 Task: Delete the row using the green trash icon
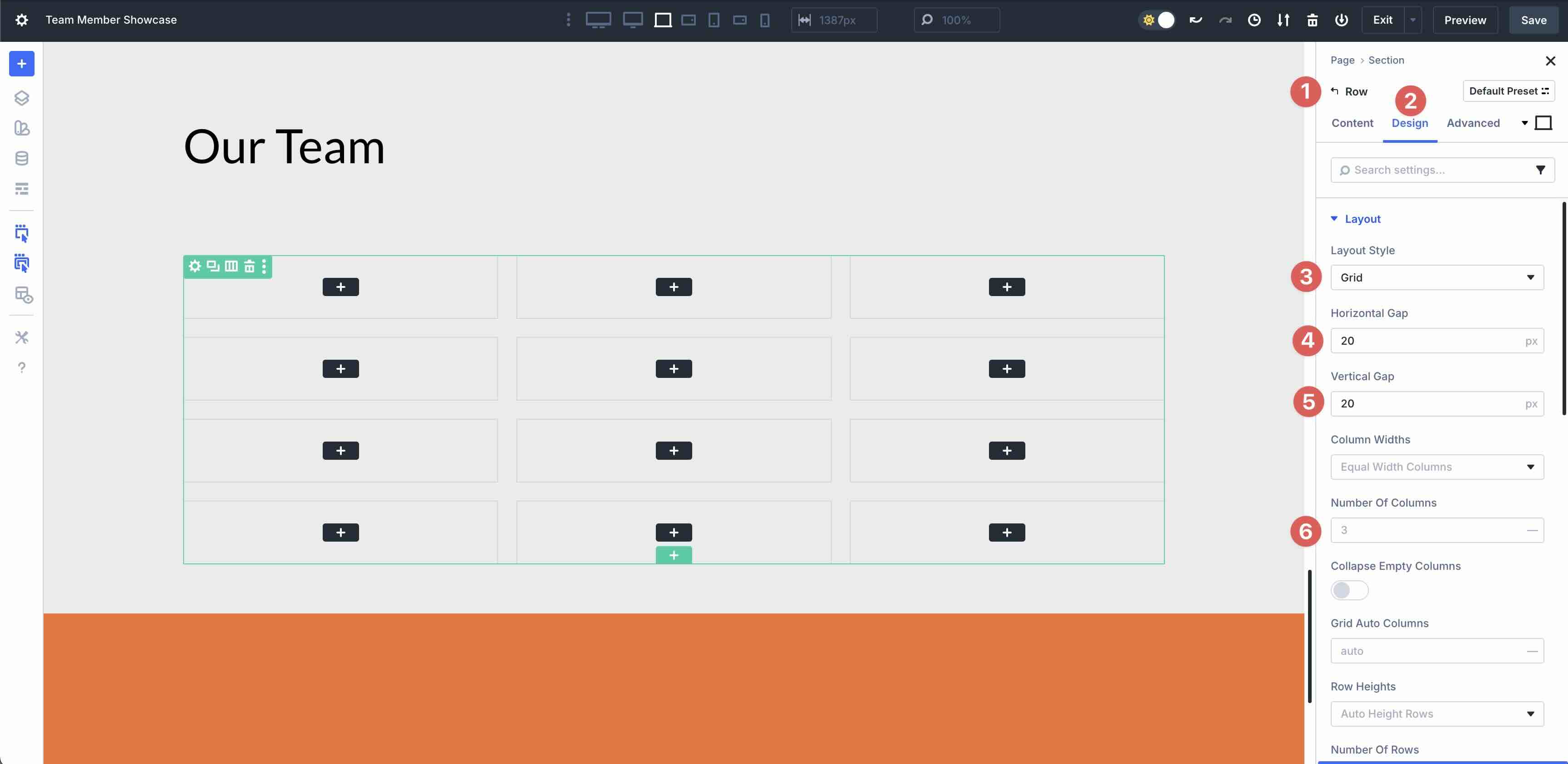click(x=249, y=266)
